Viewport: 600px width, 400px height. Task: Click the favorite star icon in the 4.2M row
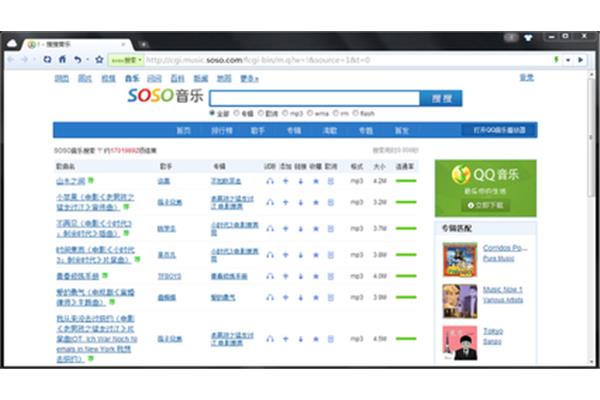click(316, 181)
